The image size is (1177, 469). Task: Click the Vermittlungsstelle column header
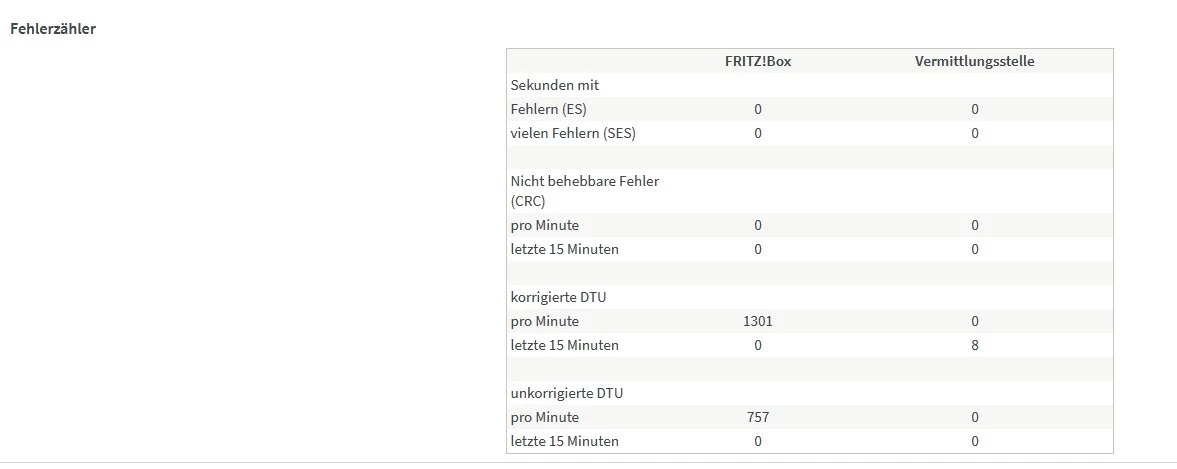point(974,61)
